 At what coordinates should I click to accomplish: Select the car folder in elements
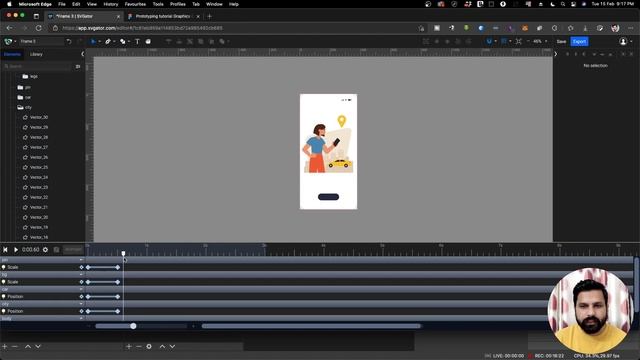tap(24, 97)
